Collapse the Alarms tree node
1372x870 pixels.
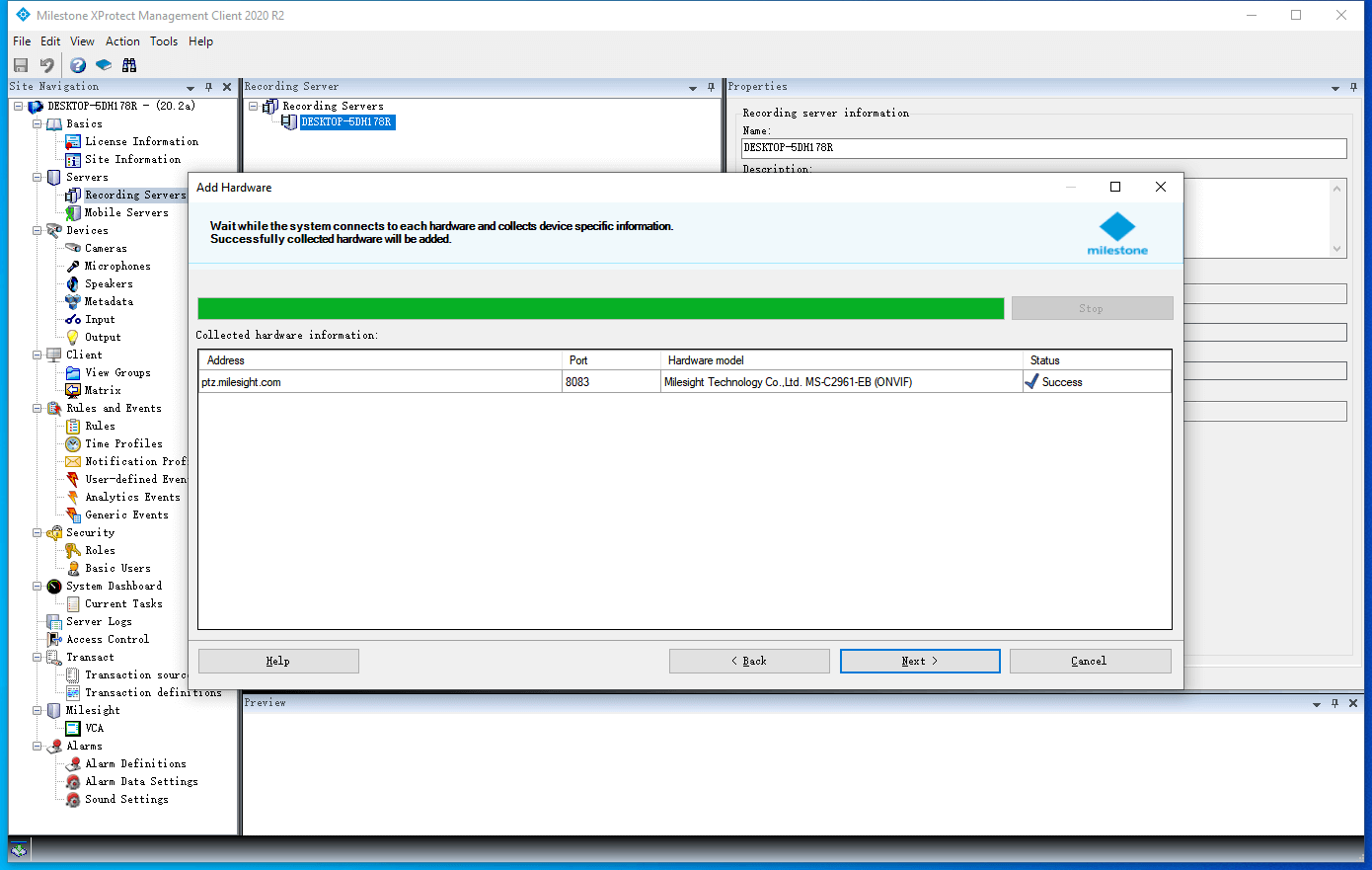(x=38, y=747)
